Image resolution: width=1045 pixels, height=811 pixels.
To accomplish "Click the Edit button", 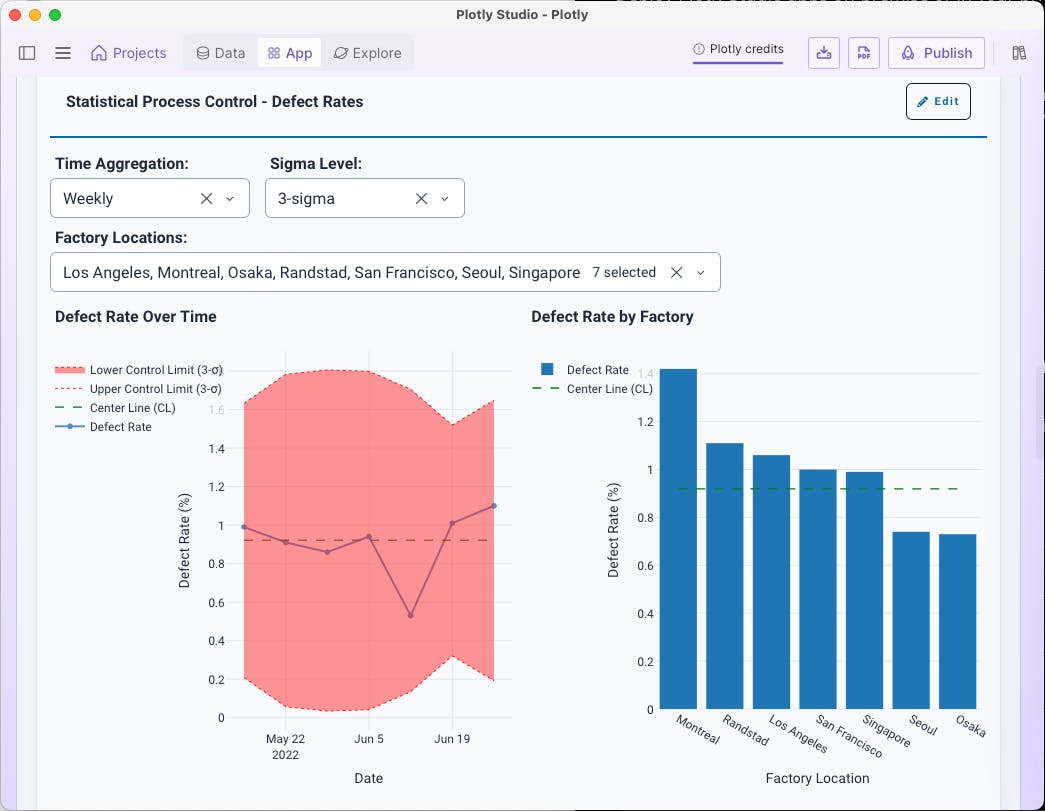I will click(937, 101).
